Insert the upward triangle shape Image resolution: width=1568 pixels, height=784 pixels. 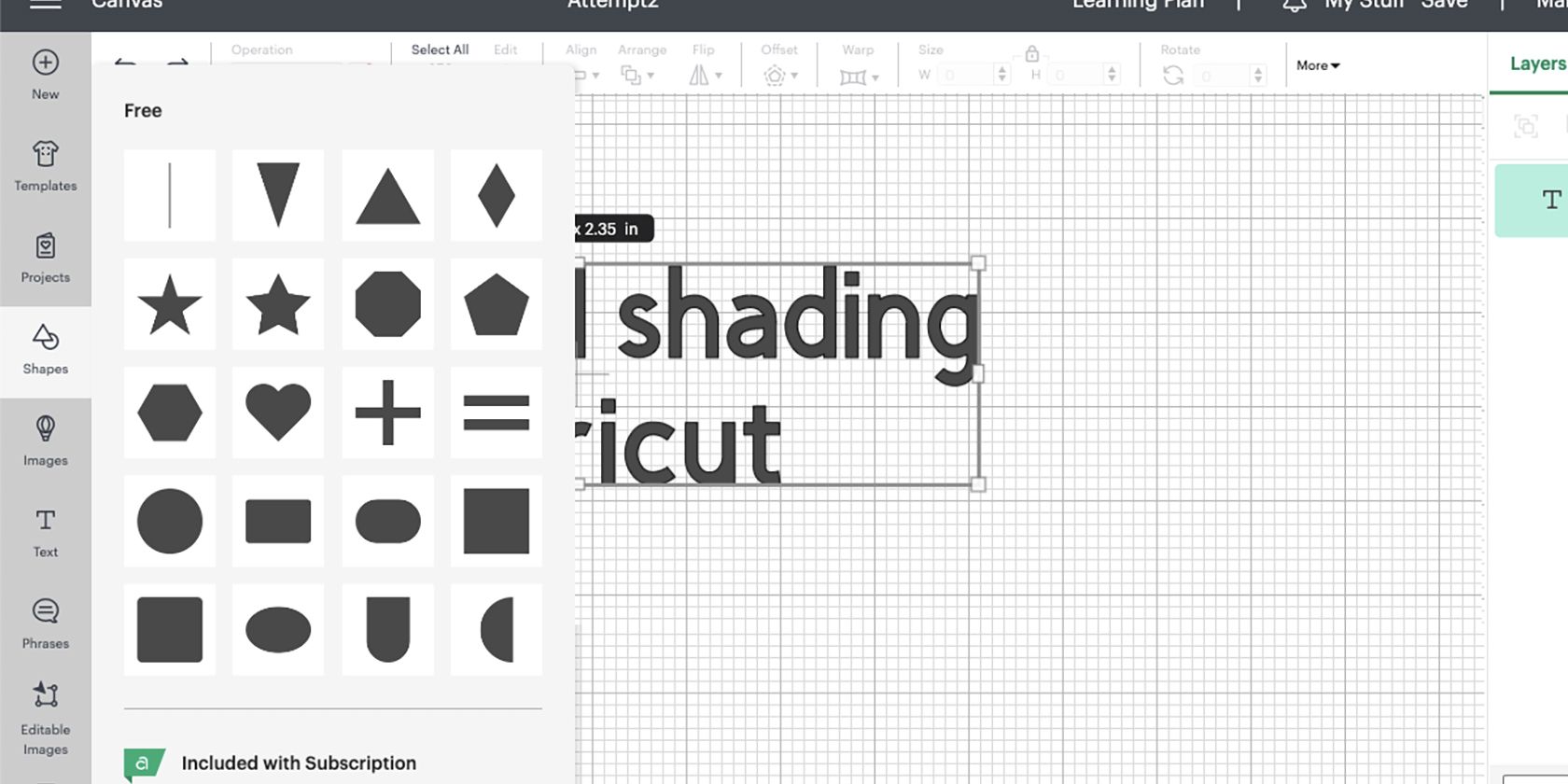(x=387, y=195)
